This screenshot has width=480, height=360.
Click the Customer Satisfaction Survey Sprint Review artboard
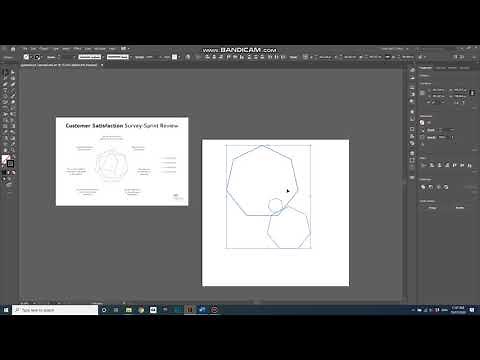[122, 161]
